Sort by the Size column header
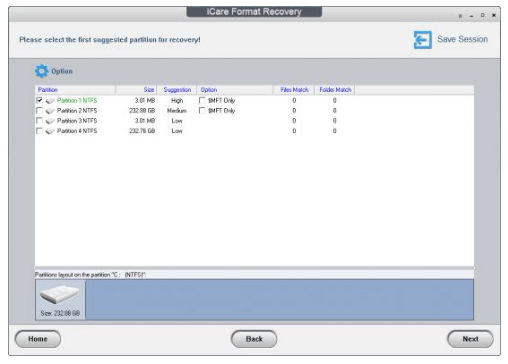This screenshot has width=508, height=364. point(136,90)
